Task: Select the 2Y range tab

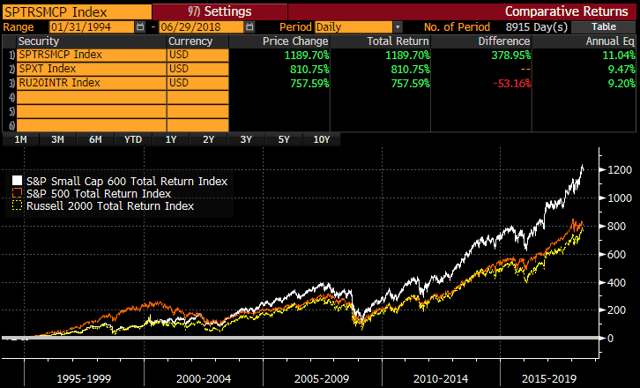Action: click(x=208, y=140)
